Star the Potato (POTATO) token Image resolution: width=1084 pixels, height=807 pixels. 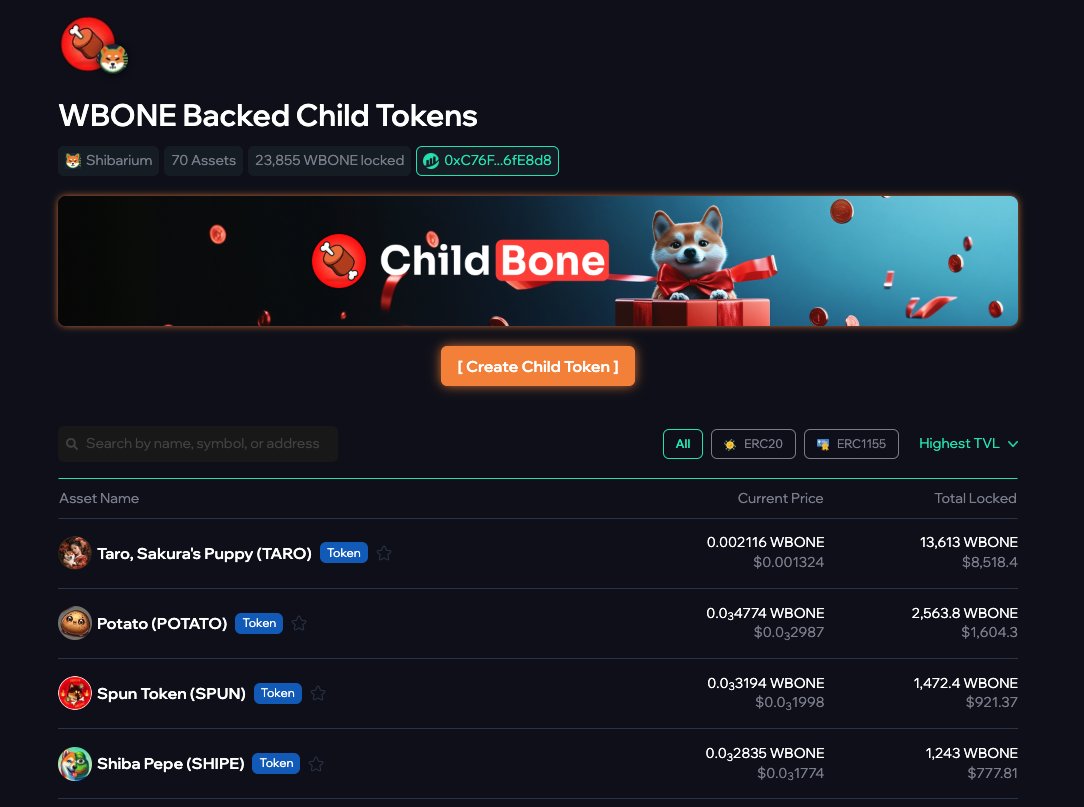pyautogui.click(x=299, y=623)
